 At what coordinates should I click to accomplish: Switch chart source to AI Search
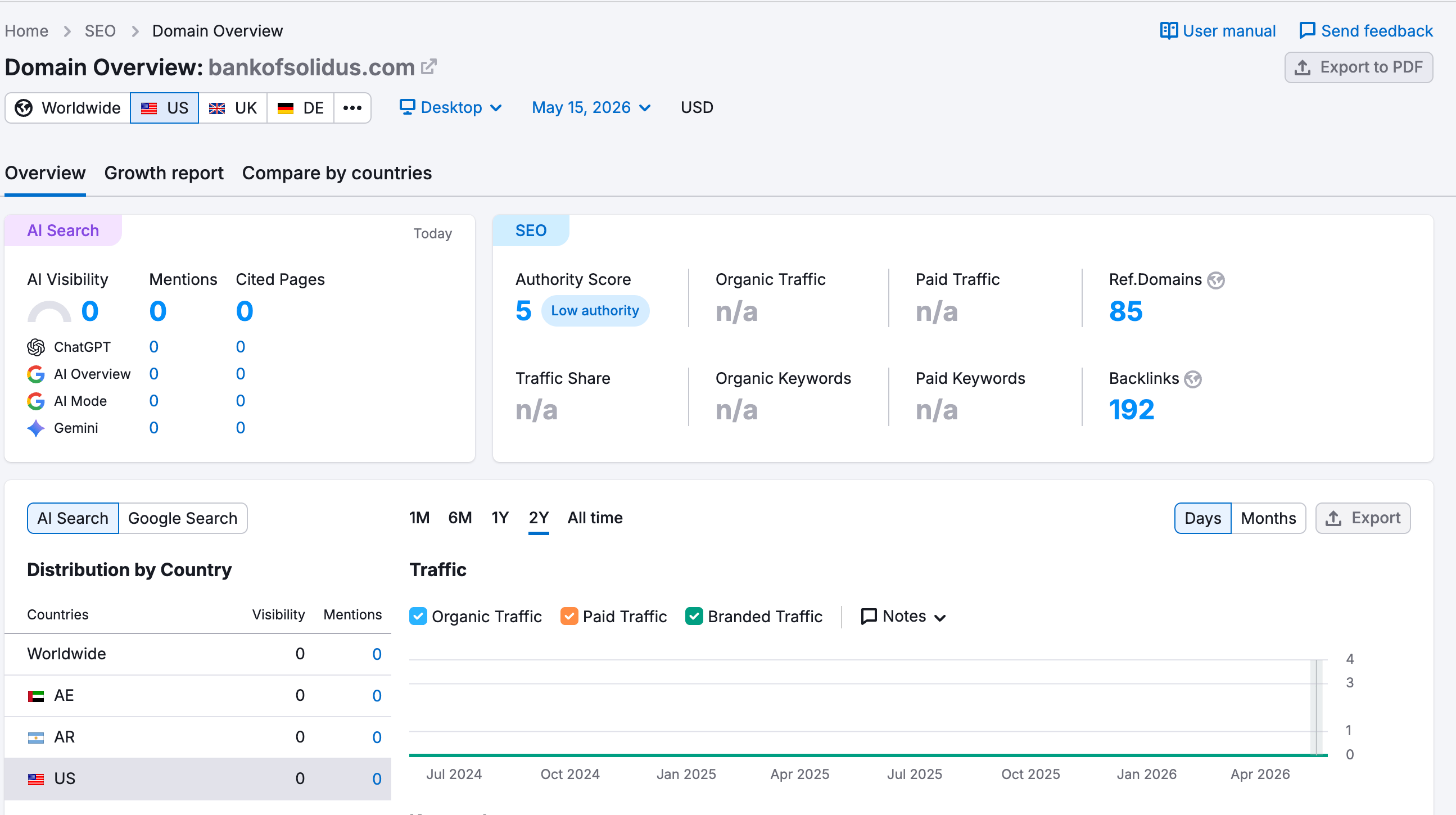coord(73,518)
